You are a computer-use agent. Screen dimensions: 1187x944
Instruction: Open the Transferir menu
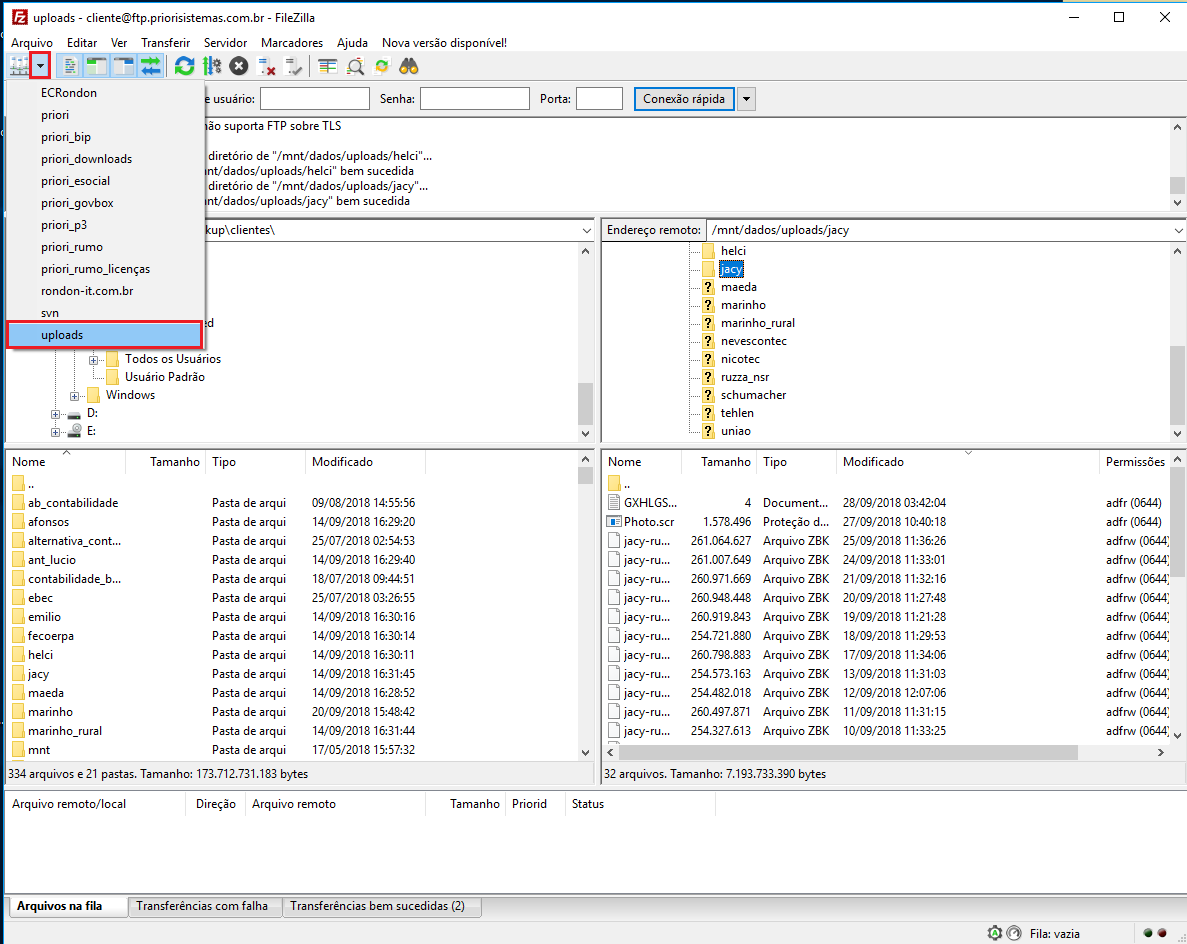[166, 43]
